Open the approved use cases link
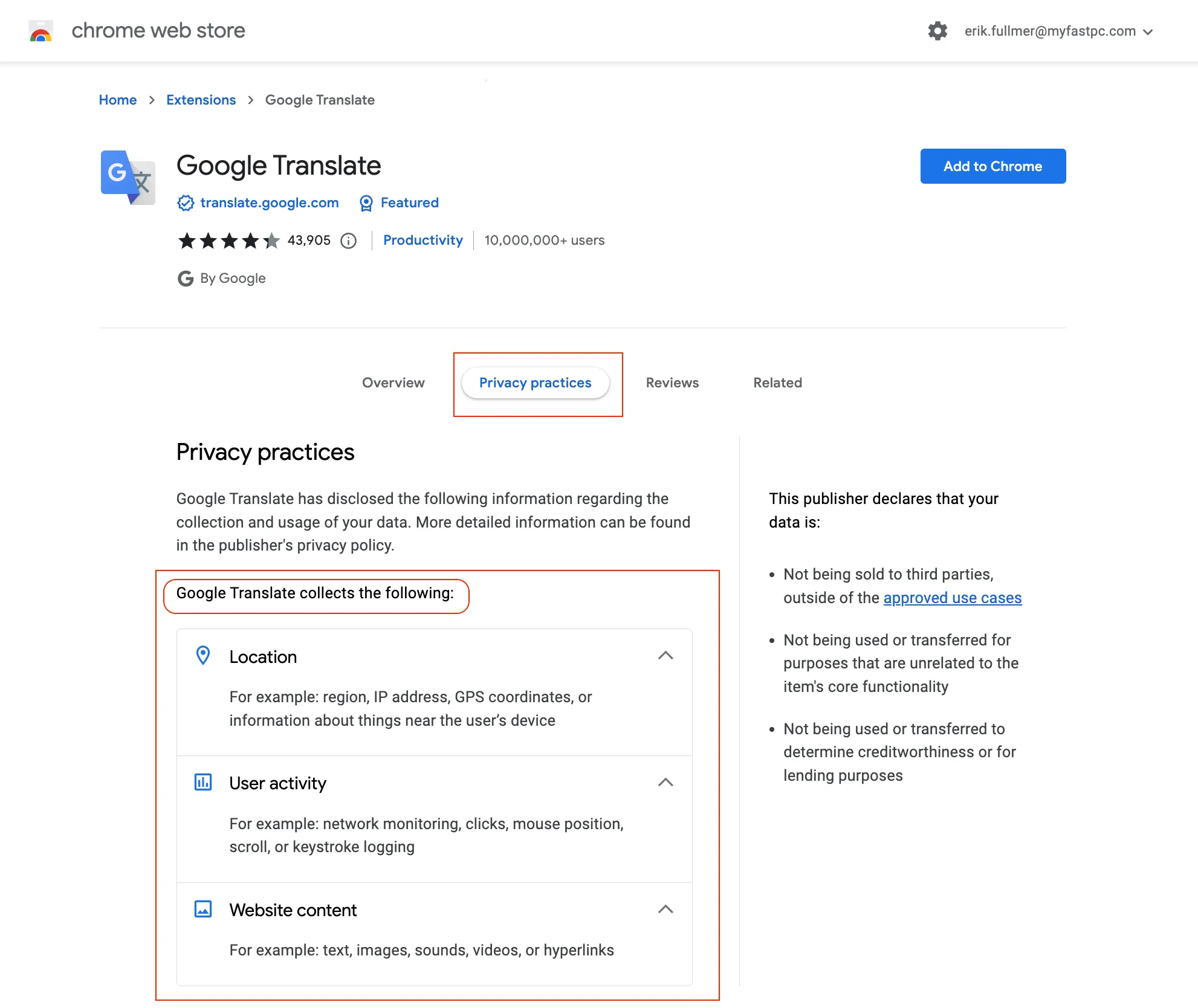Viewport: 1198px width, 1008px height. point(953,598)
